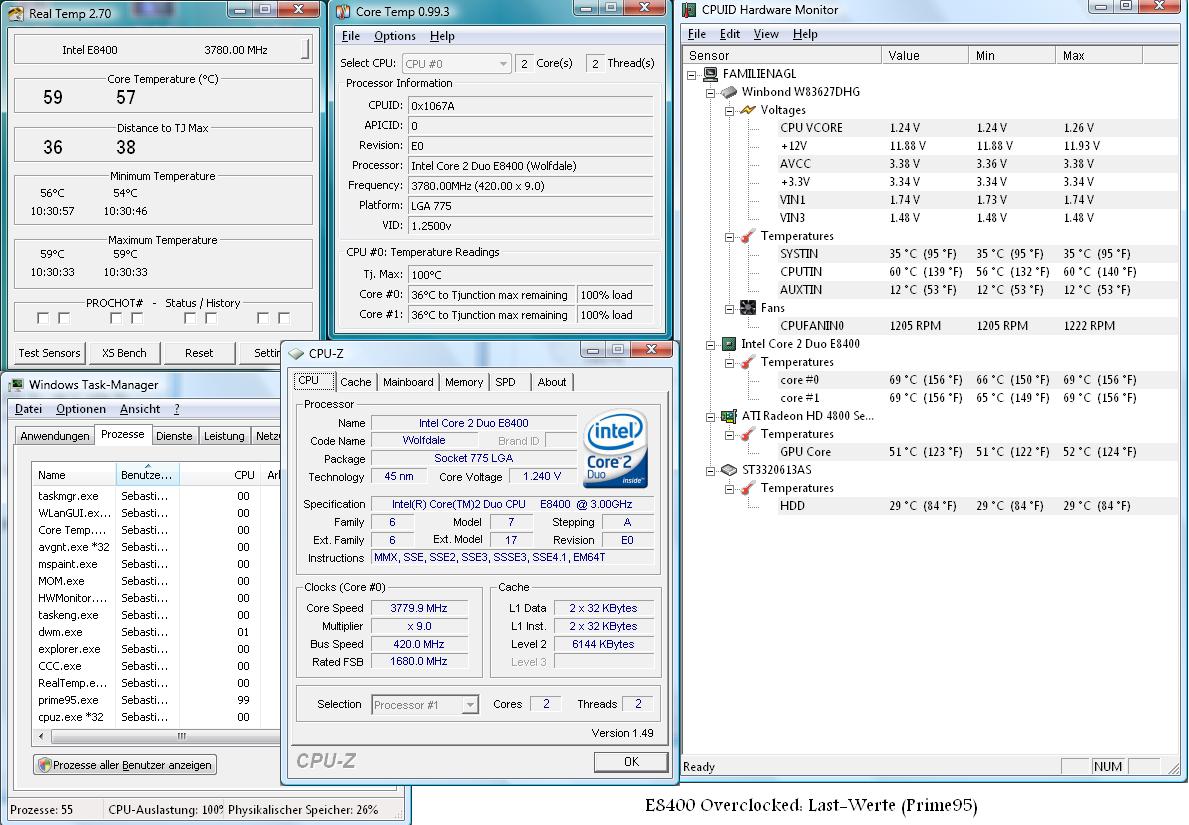
Task: Collapse the Winbond W83627DHG tree node
Action: click(711, 93)
